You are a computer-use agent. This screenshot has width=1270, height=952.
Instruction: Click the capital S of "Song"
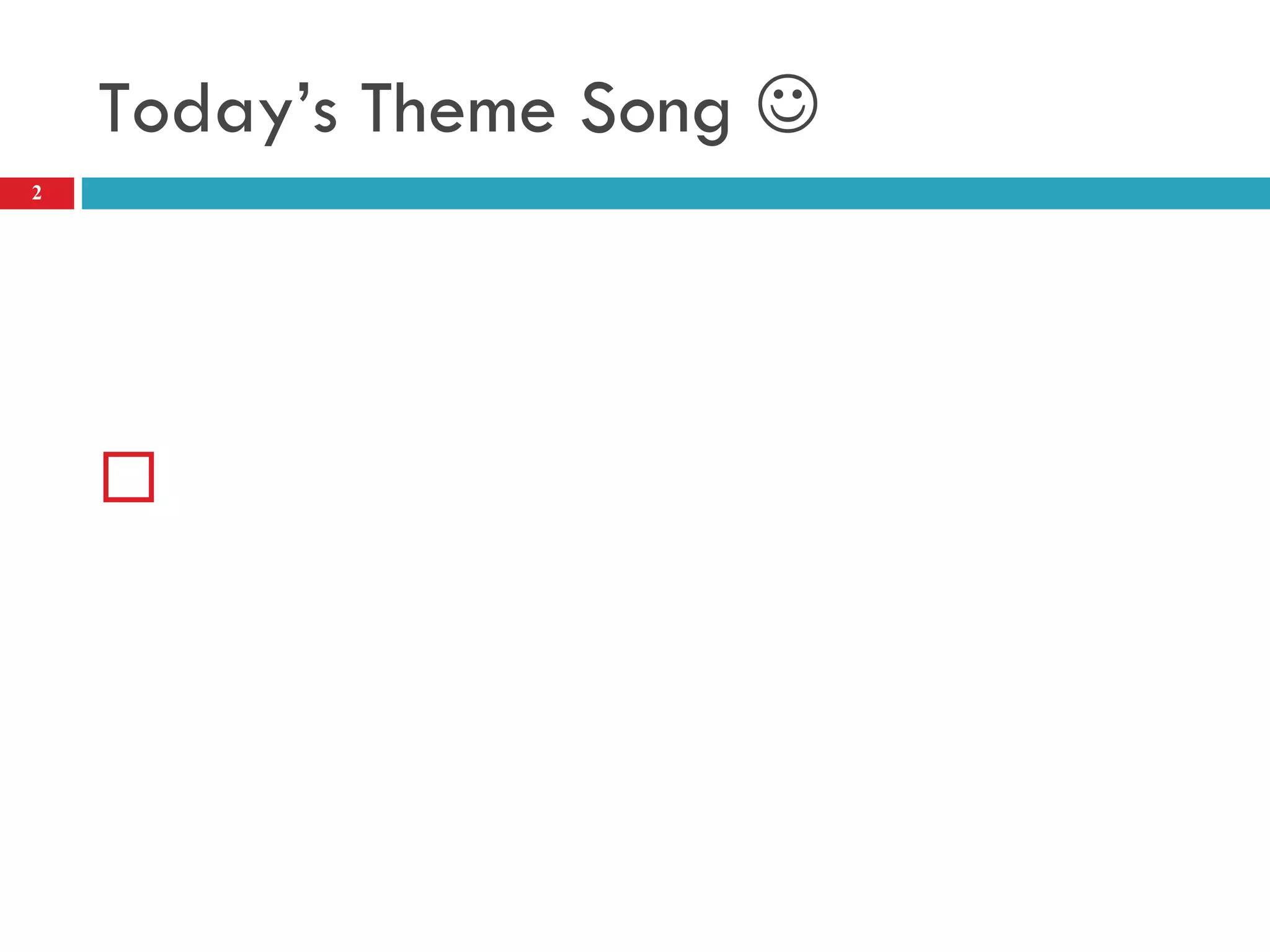click(x=598, y=108)
